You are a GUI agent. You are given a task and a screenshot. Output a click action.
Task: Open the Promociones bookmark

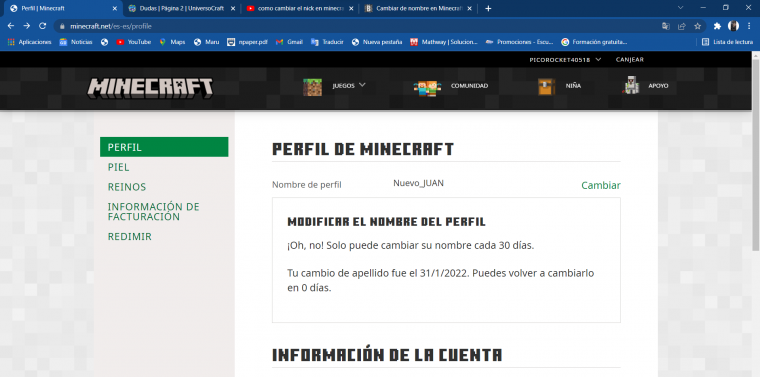pos(520,42)
